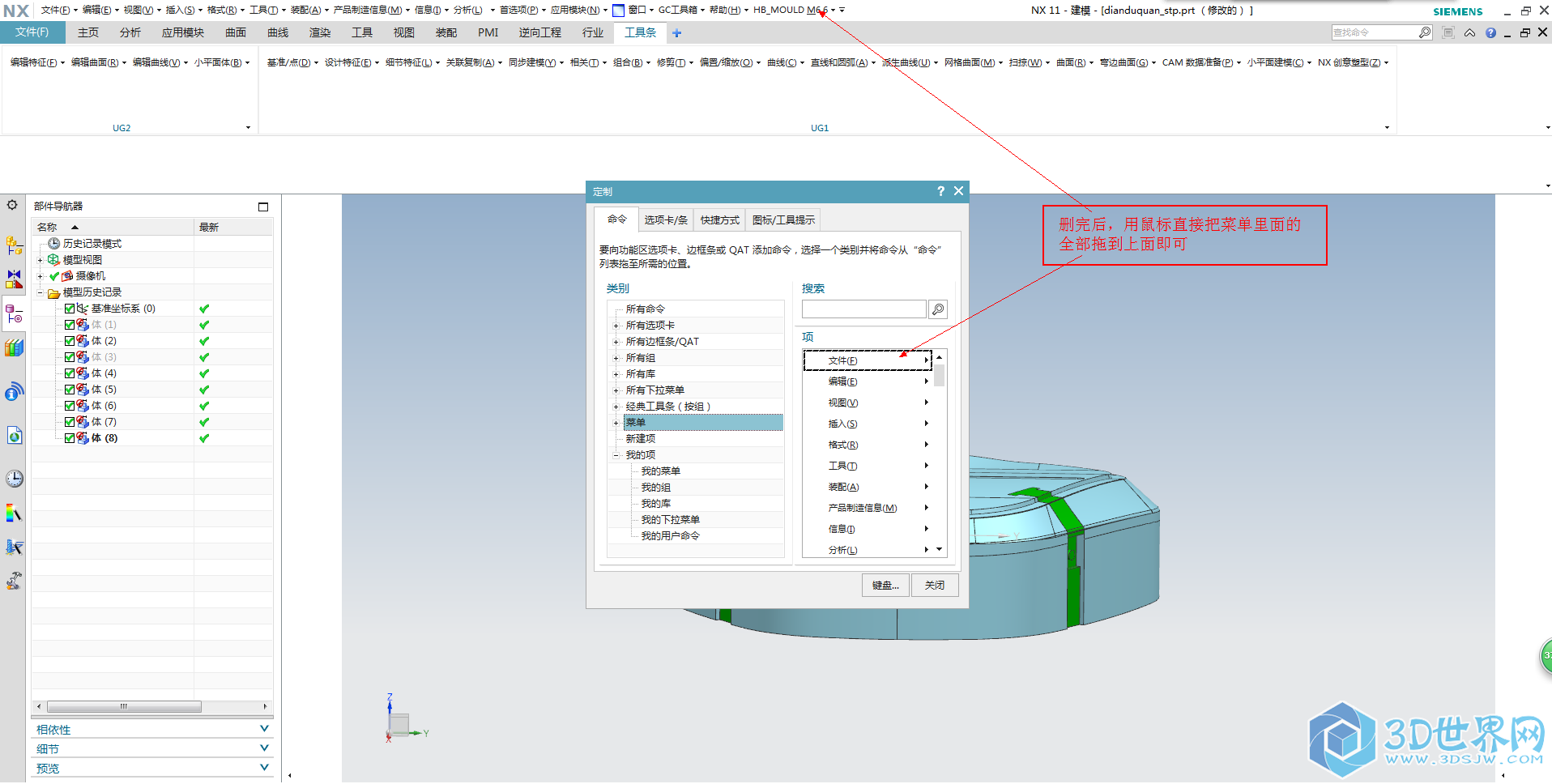The height and width of the screenshot is (784, 1552).
Task: Select 菜单 category in 定制 list
Action: (x=703, y=423)
